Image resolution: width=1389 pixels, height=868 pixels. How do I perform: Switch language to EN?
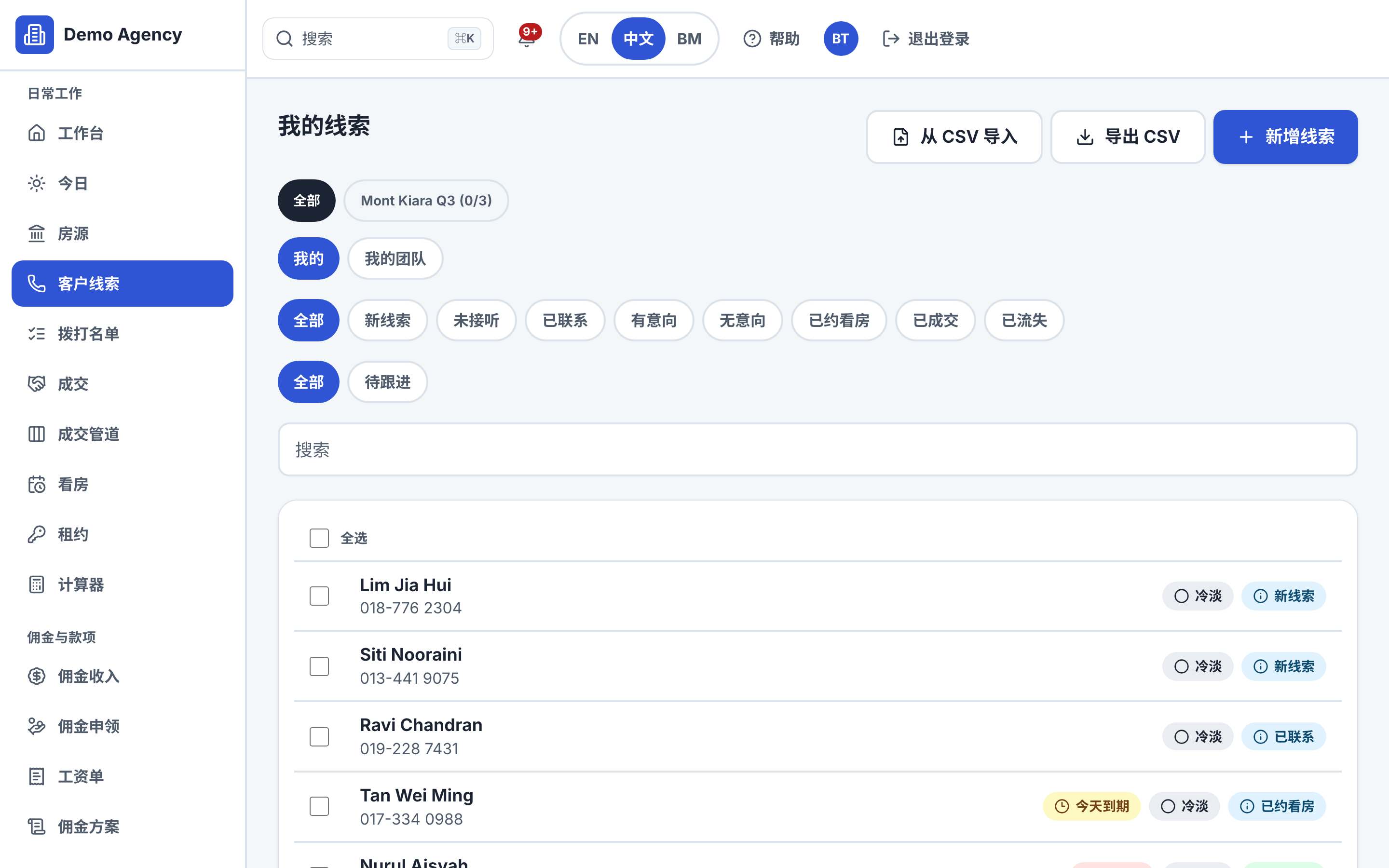coord(588,39)
